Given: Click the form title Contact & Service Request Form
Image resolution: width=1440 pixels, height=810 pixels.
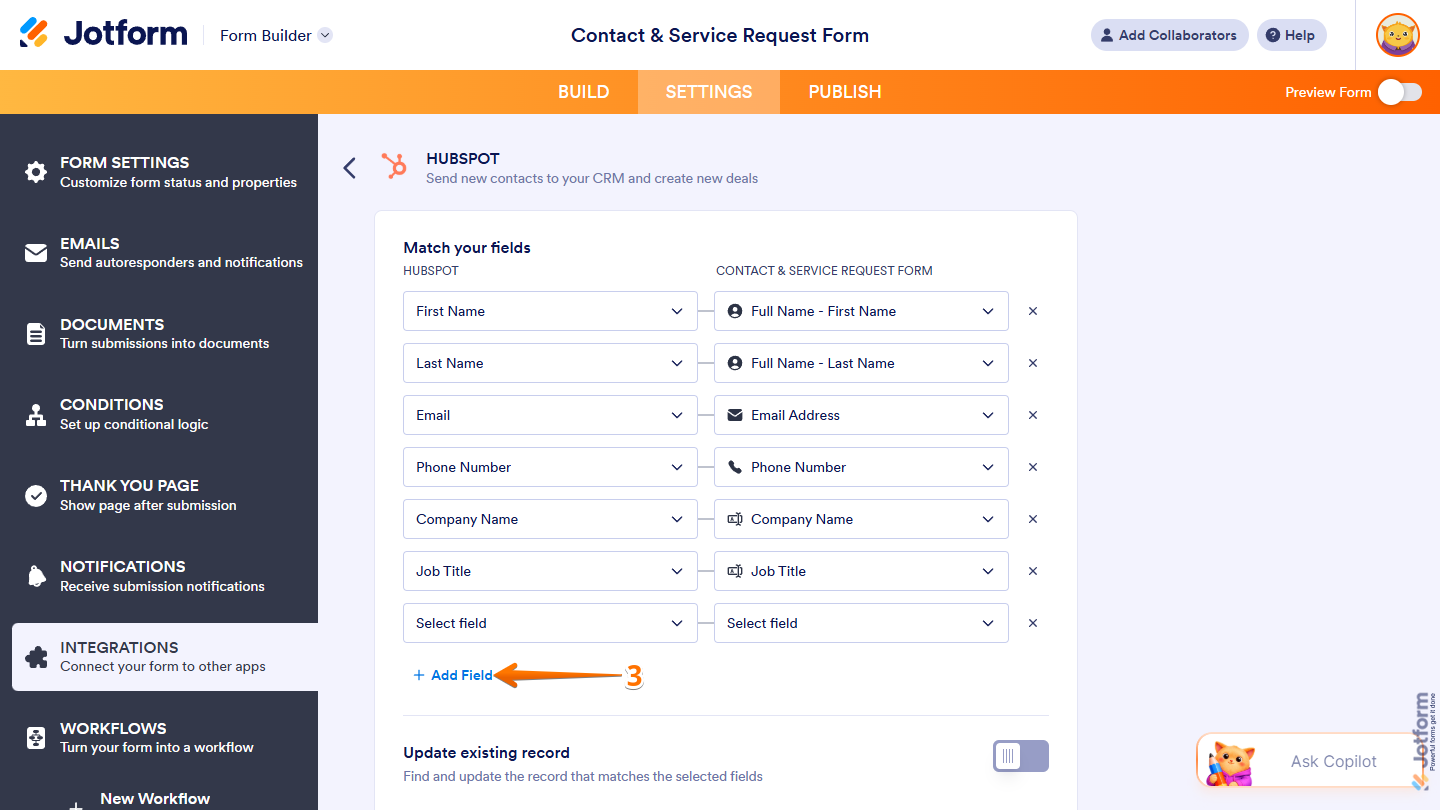Looking at the screenshot, I should click(x=720, y=35).
